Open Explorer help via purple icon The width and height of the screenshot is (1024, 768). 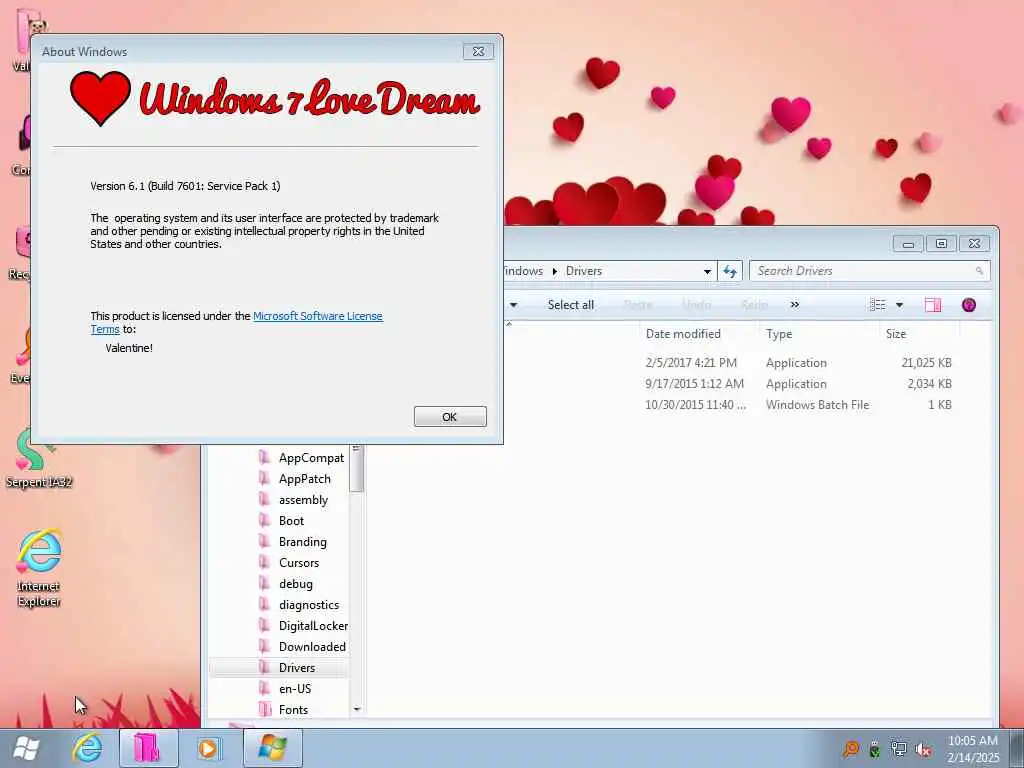coord(969,305)
